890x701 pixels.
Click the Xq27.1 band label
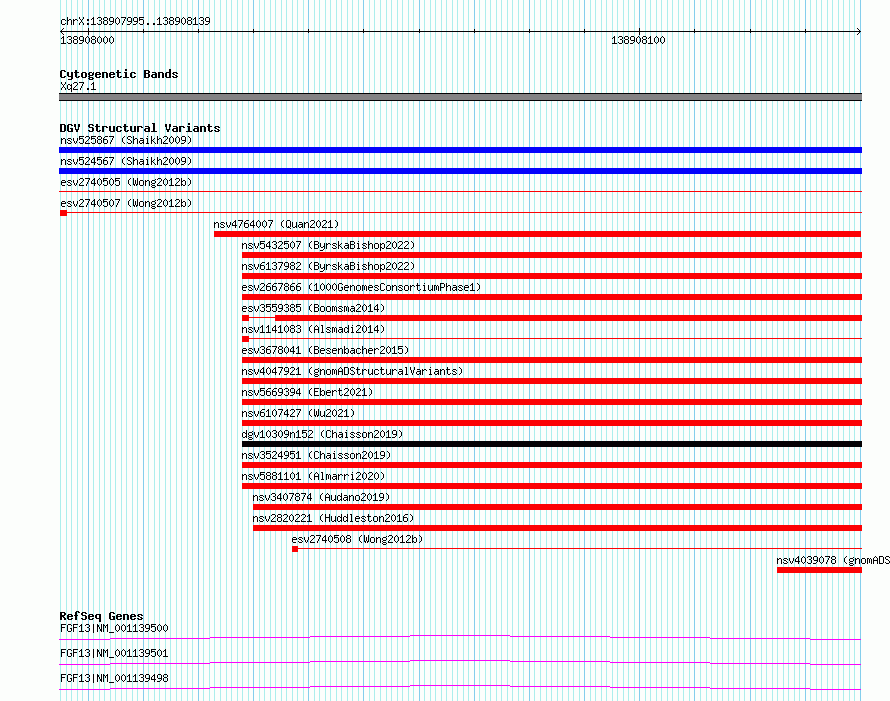(78, 86)
